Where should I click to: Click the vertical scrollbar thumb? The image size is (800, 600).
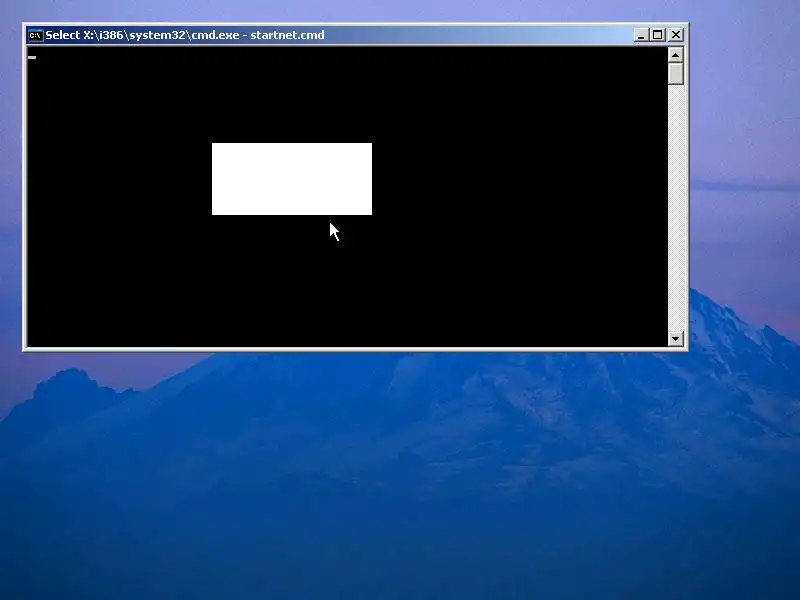pyautogui.click(x=676, y=73)
